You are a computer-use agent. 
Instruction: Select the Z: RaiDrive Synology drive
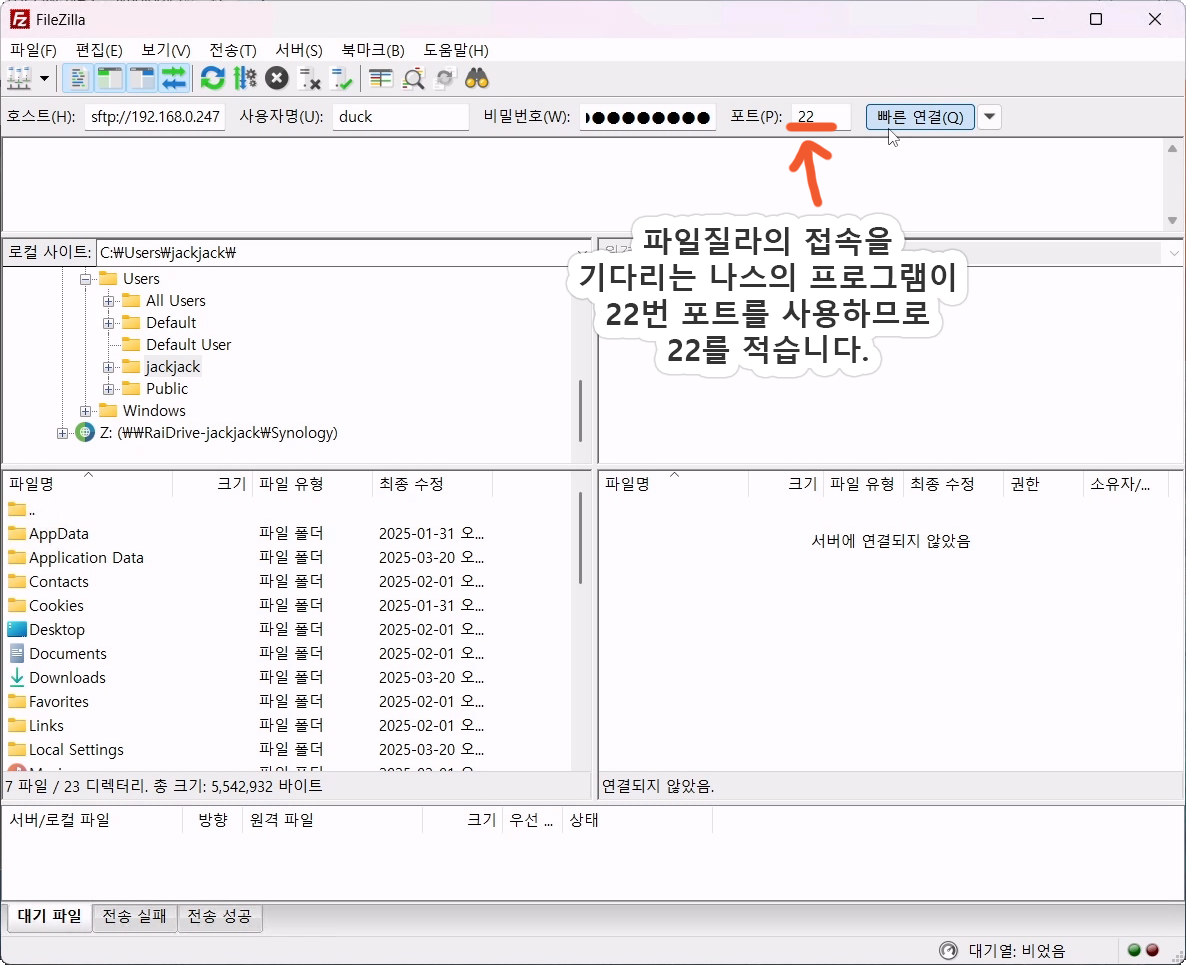click(219, 433)
